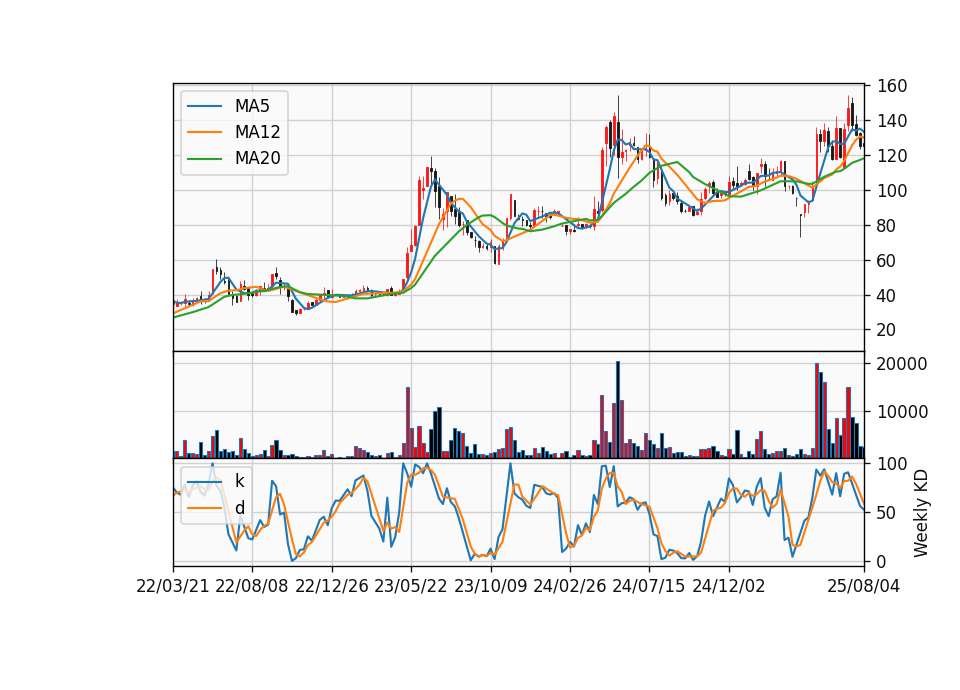Click the 50 tick on KD axis
The width and height of the screenshot is (960, 690).
pyautogui.click(x=887, y=512)
